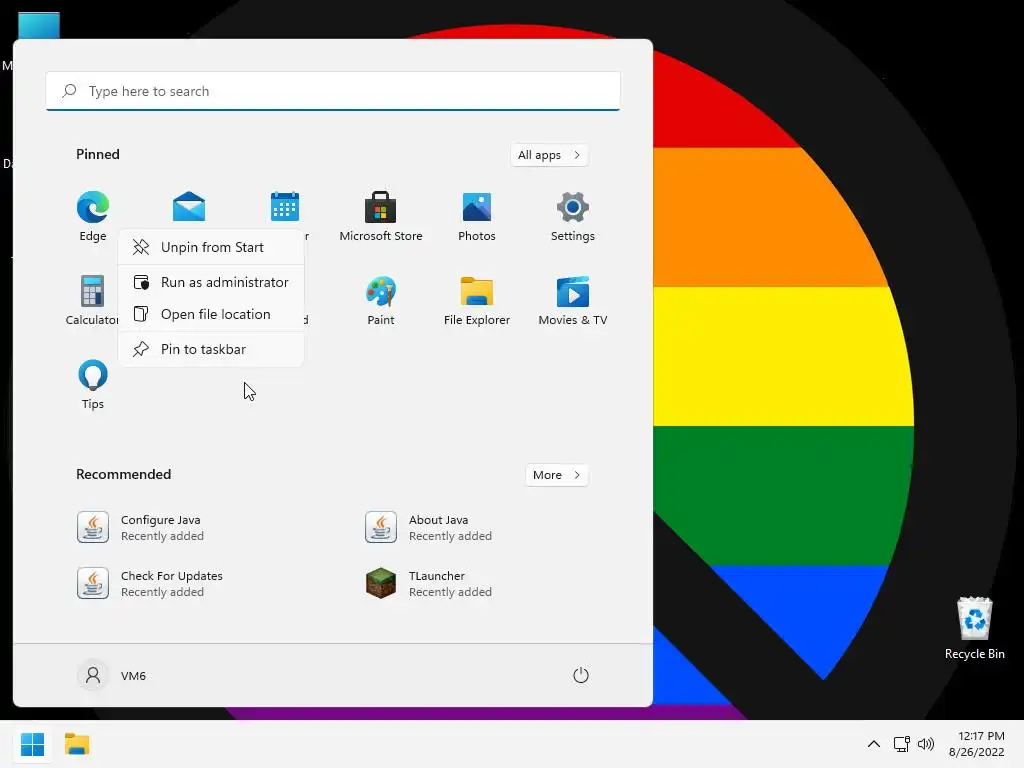Show hidden system tray icons
Screen dimensions: 1024x768
tap(873, 744)
